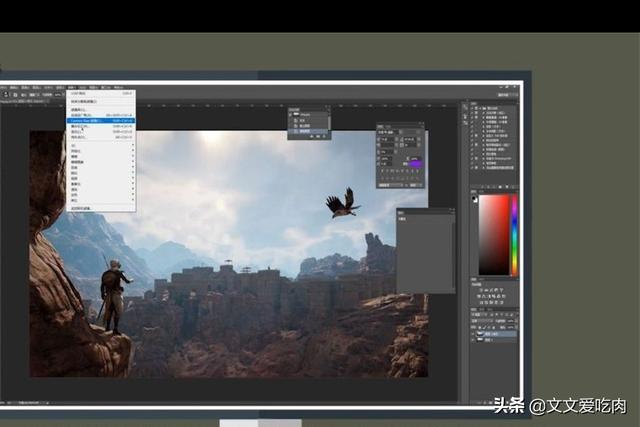Add a Color Lookup adjustment
Image resolution: width=640 pixels, height=427 pixels.
click(504, 296)
